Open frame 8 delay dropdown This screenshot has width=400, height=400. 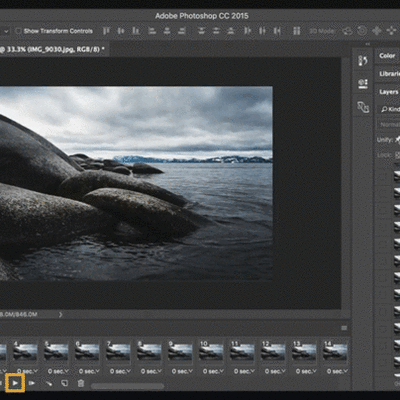151,371
